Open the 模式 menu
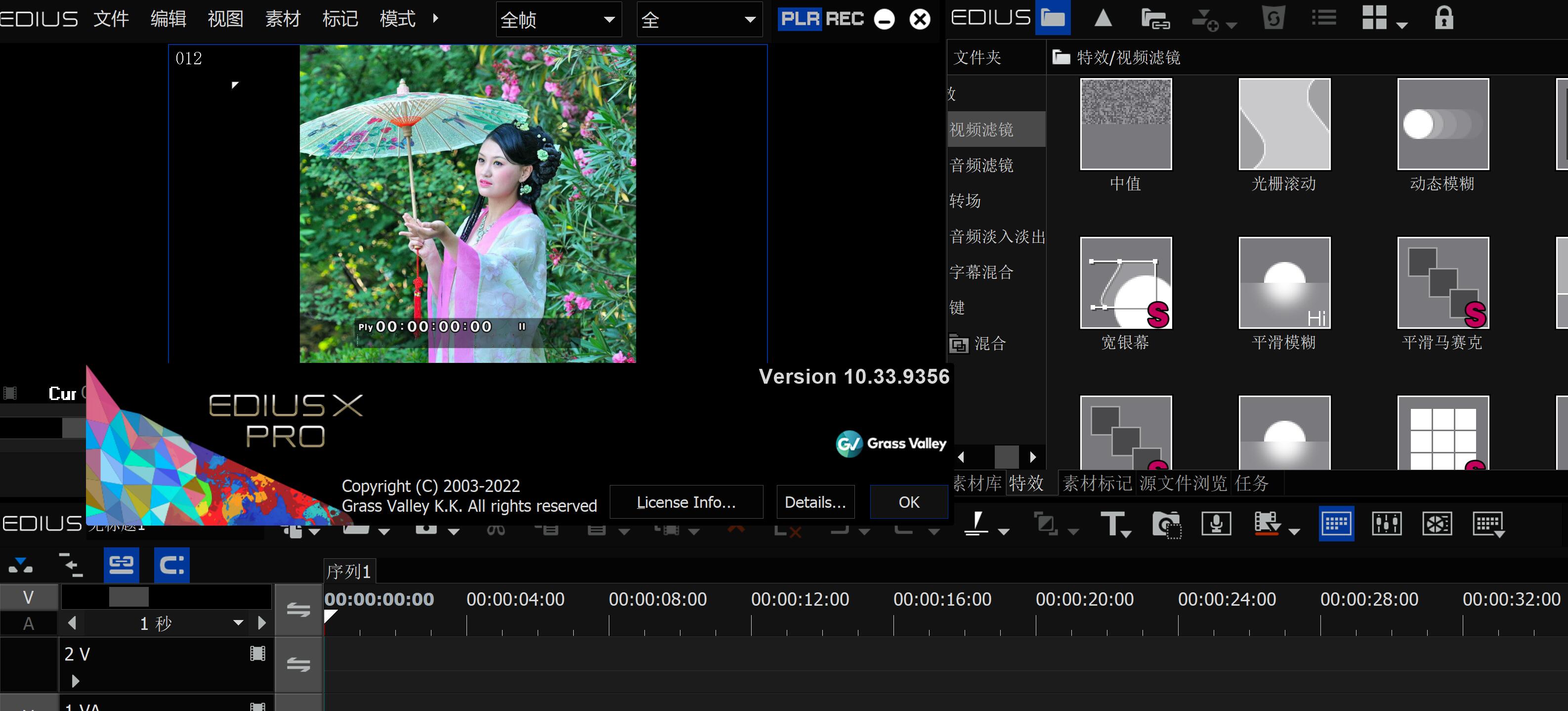The image size is (1568, 711). click(x=397, y=19)
